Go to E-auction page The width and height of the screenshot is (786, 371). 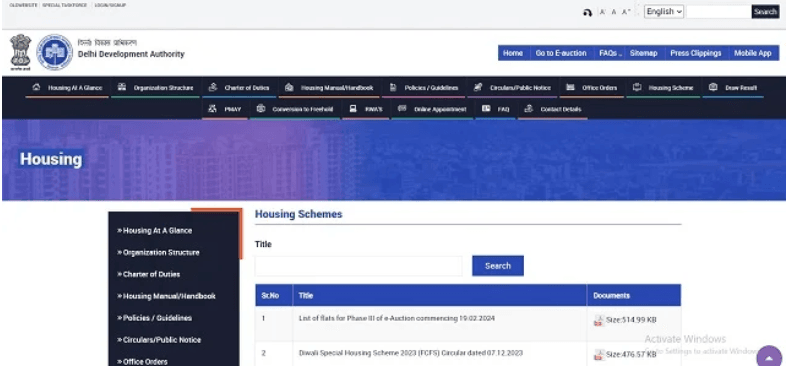coord(561,53)
